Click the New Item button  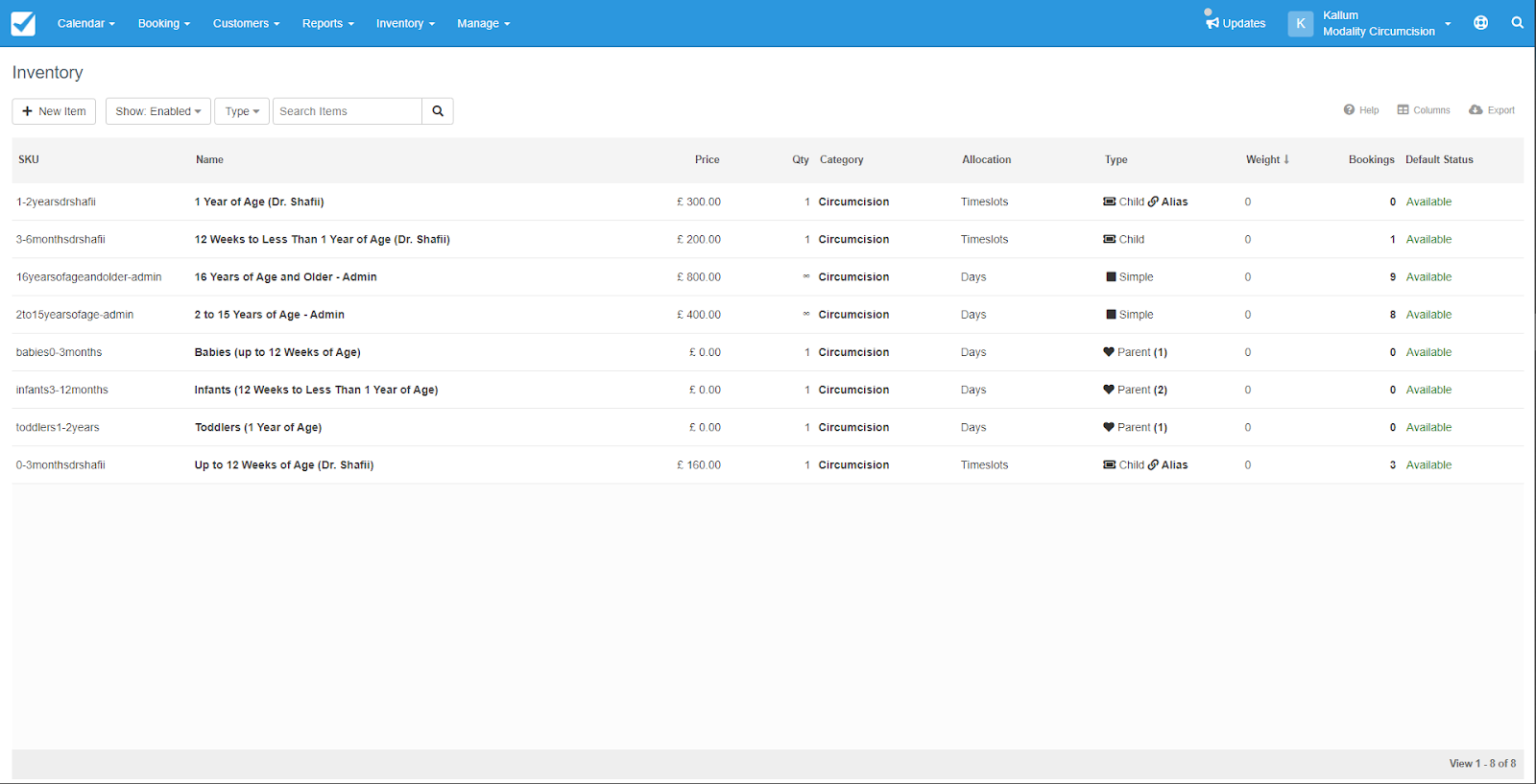tap(54, 111)
